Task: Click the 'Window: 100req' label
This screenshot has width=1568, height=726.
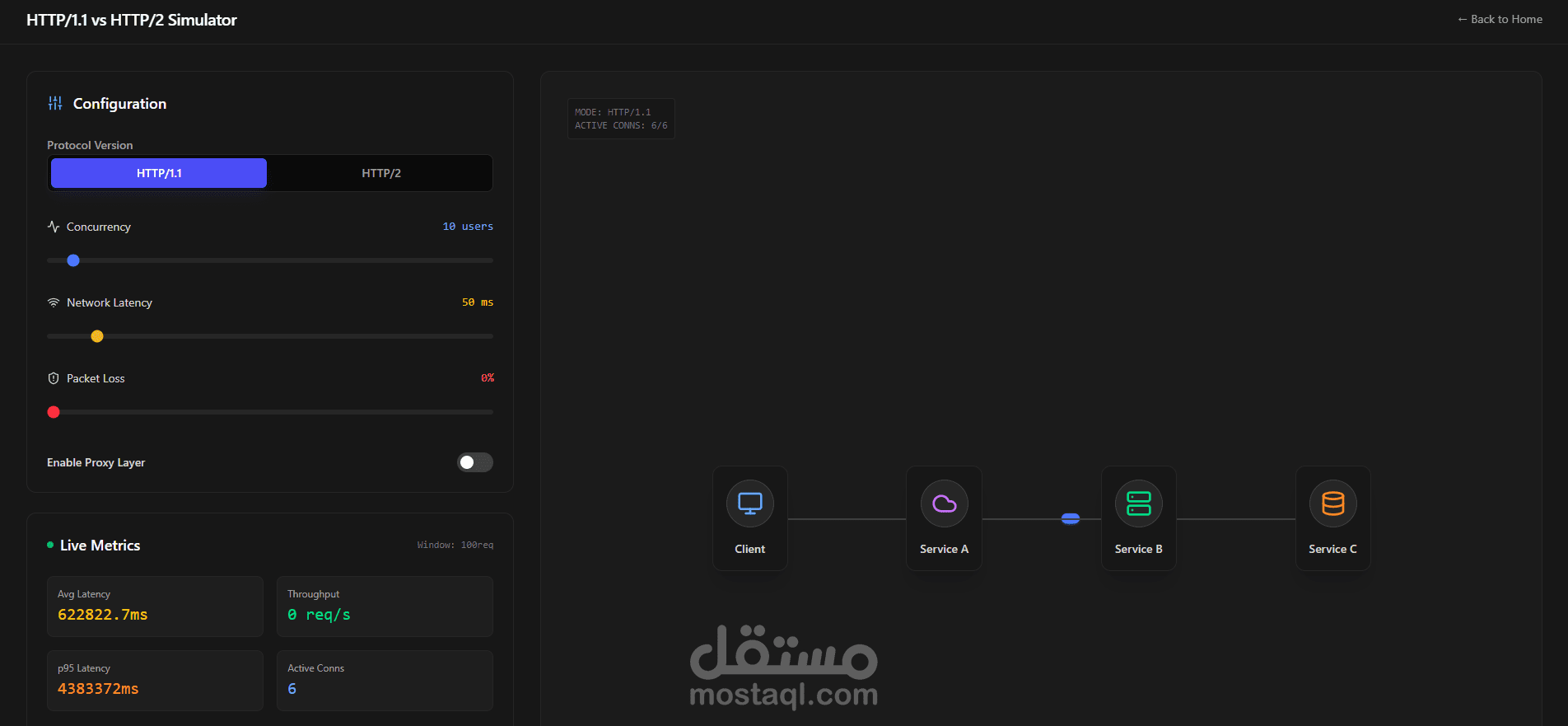Action: point(455,545)
